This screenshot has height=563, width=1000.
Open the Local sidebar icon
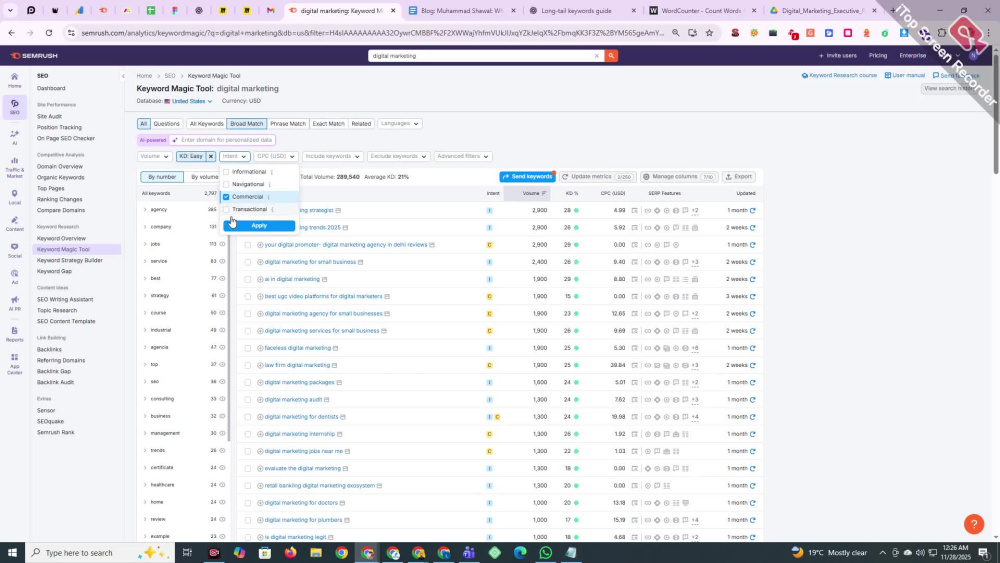14,197
